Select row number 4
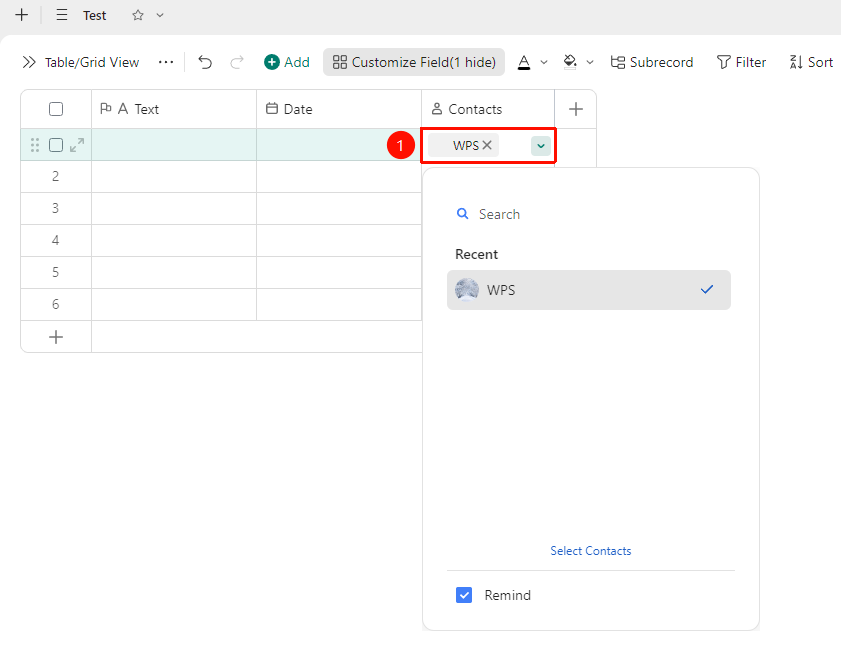This screenshot has width=841, height=651. pos(56,240)
